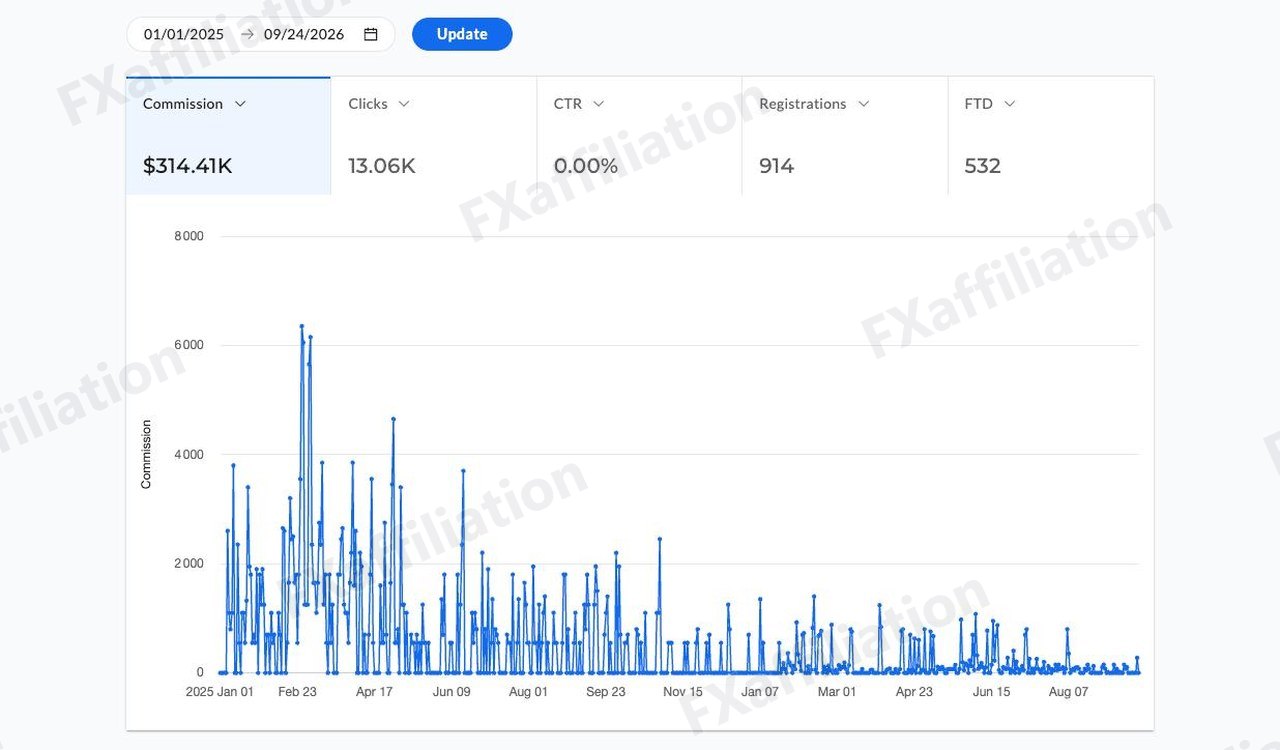
Task: Click the Mar 01 axis label
Action: tap(837, 692)
